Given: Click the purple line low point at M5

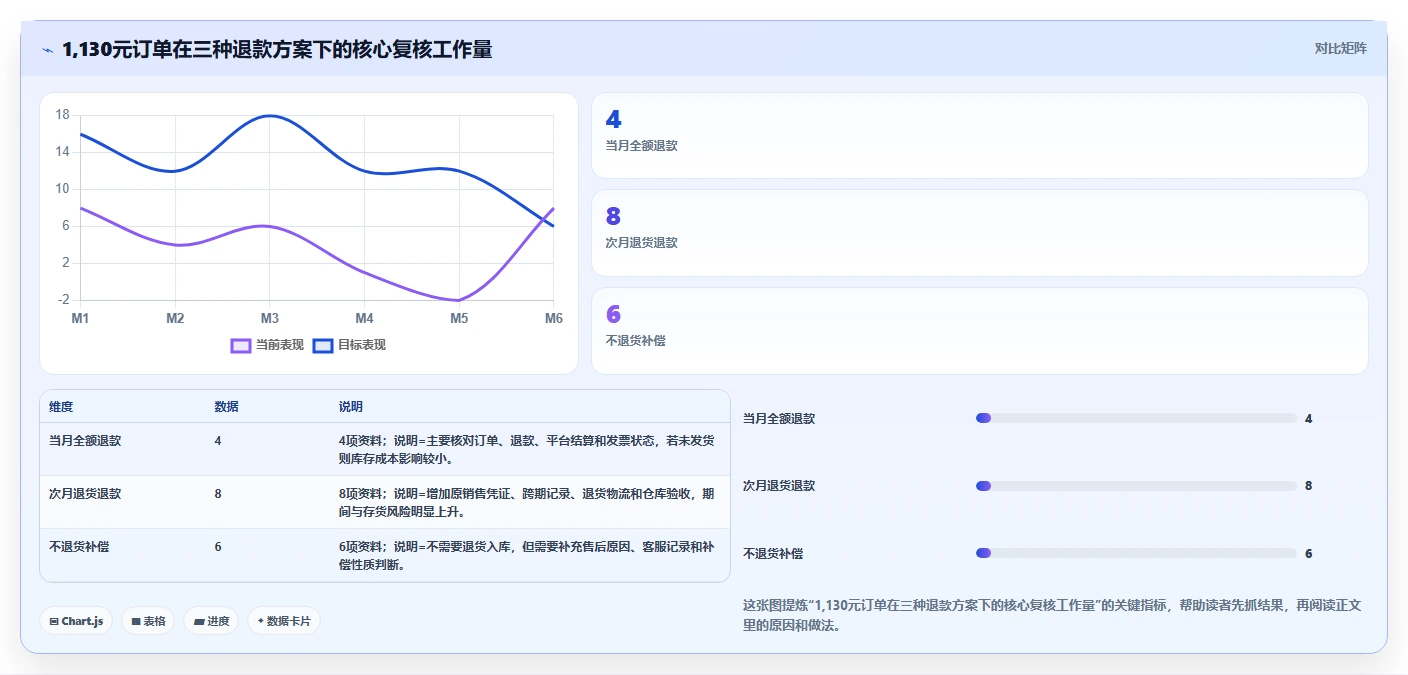Looking at the screenshot, I should [x=457, y=300].
